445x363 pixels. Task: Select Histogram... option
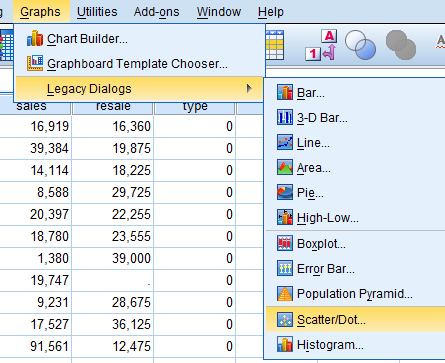tap(355, 344)
